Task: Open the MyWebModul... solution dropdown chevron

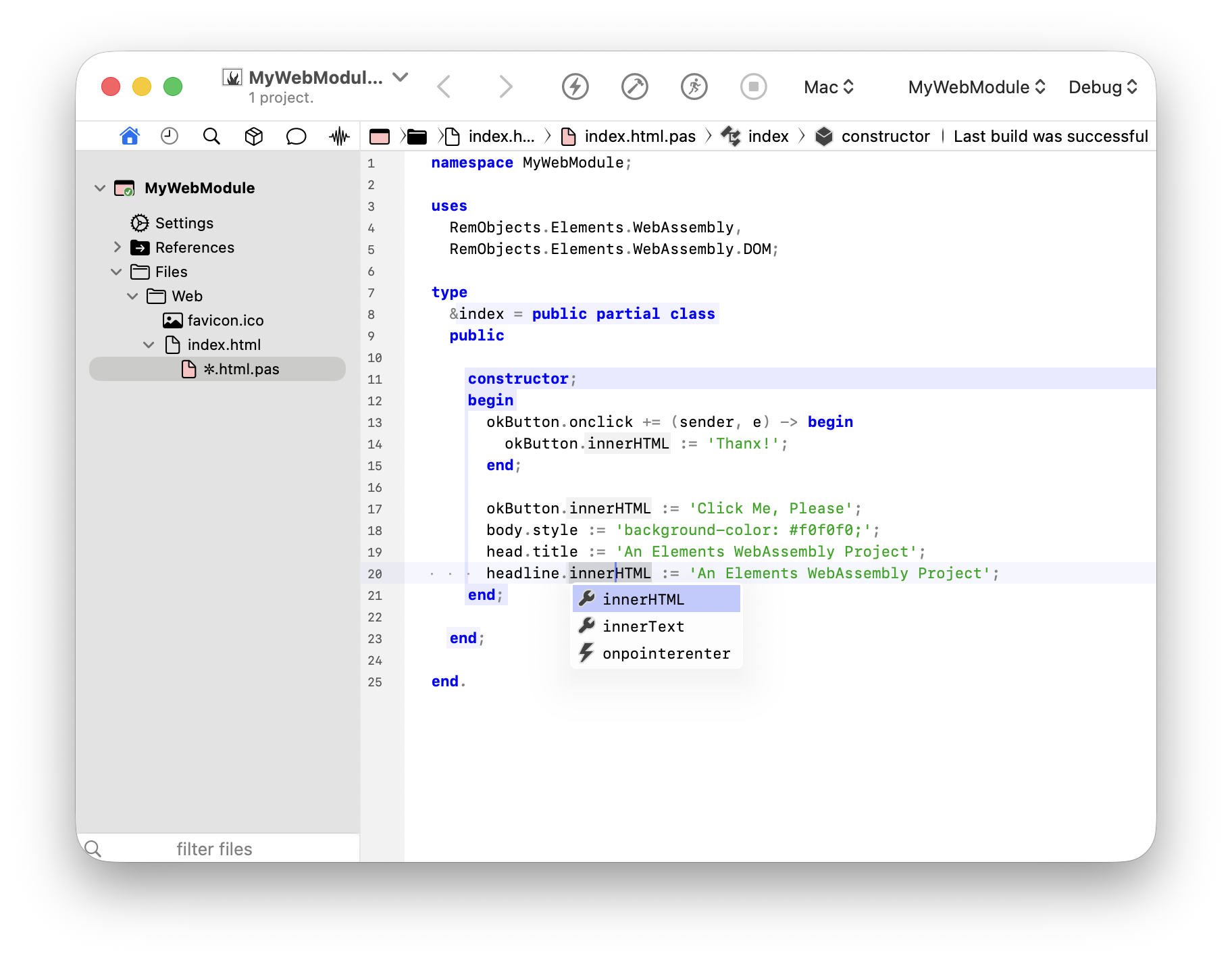Action: click(x=401, y=77)
